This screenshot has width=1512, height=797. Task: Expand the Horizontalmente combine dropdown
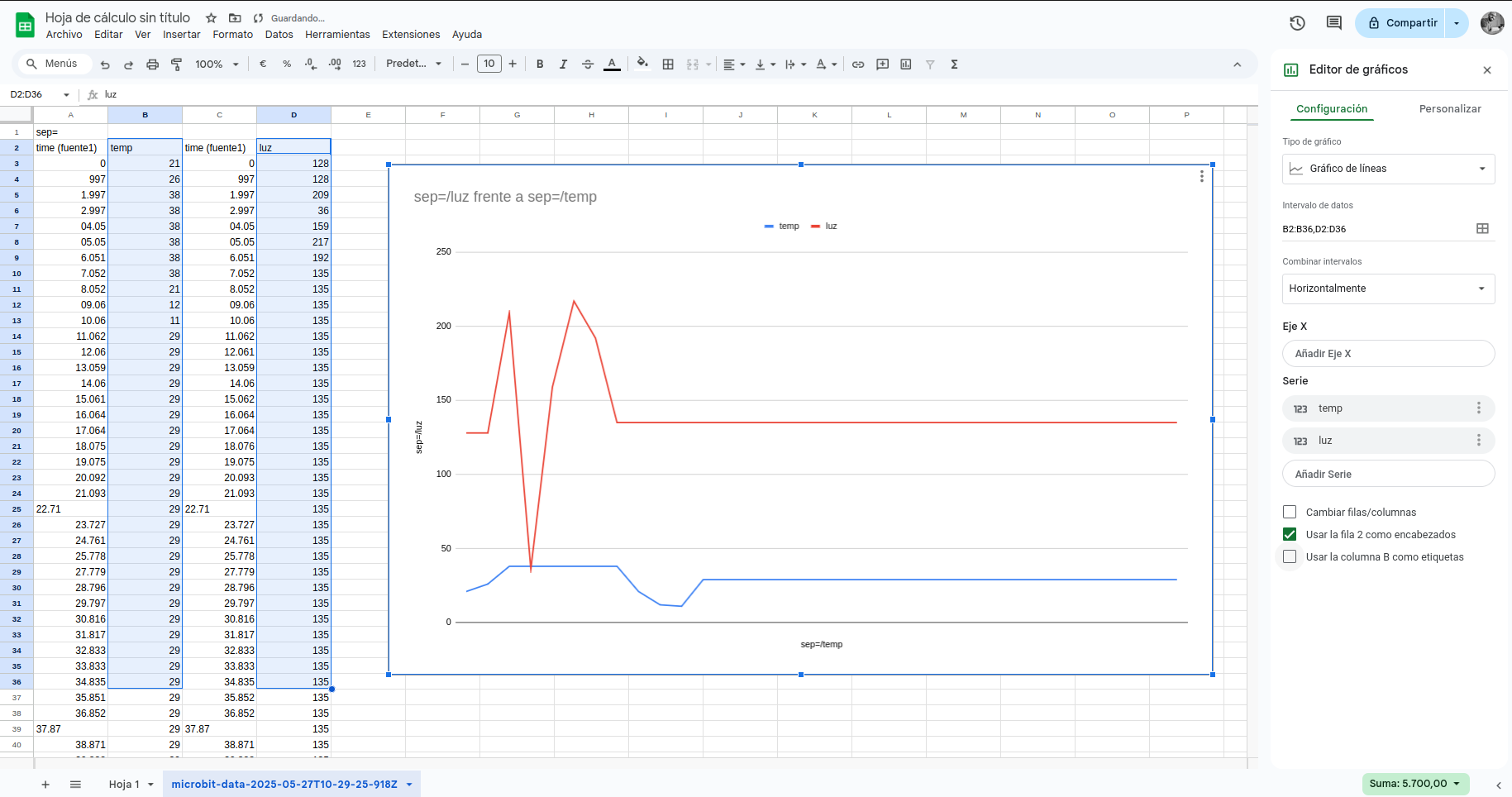click(x=1388, y=289)
